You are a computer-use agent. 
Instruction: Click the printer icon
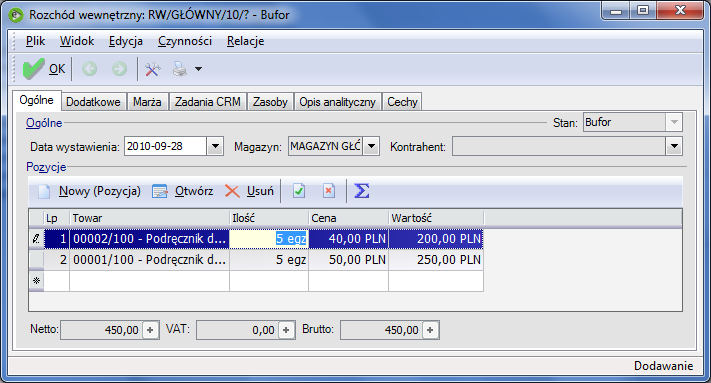pyautogui.click(x=180, y=69)
